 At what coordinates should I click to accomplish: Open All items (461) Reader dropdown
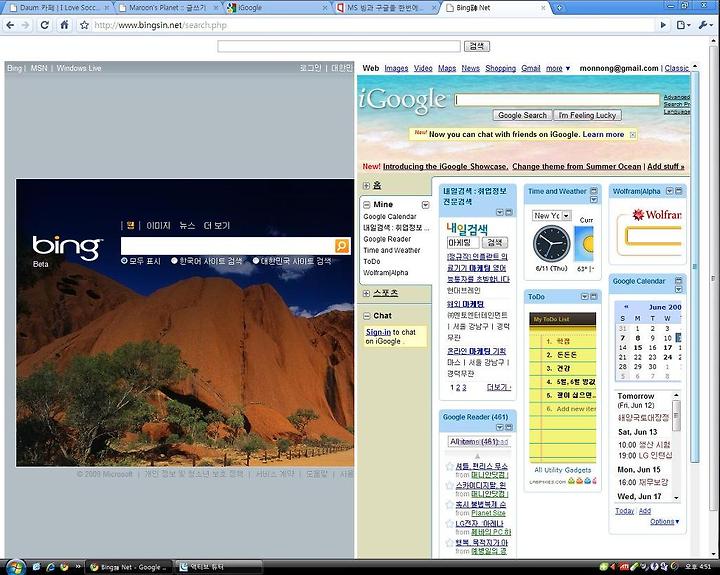478,441
